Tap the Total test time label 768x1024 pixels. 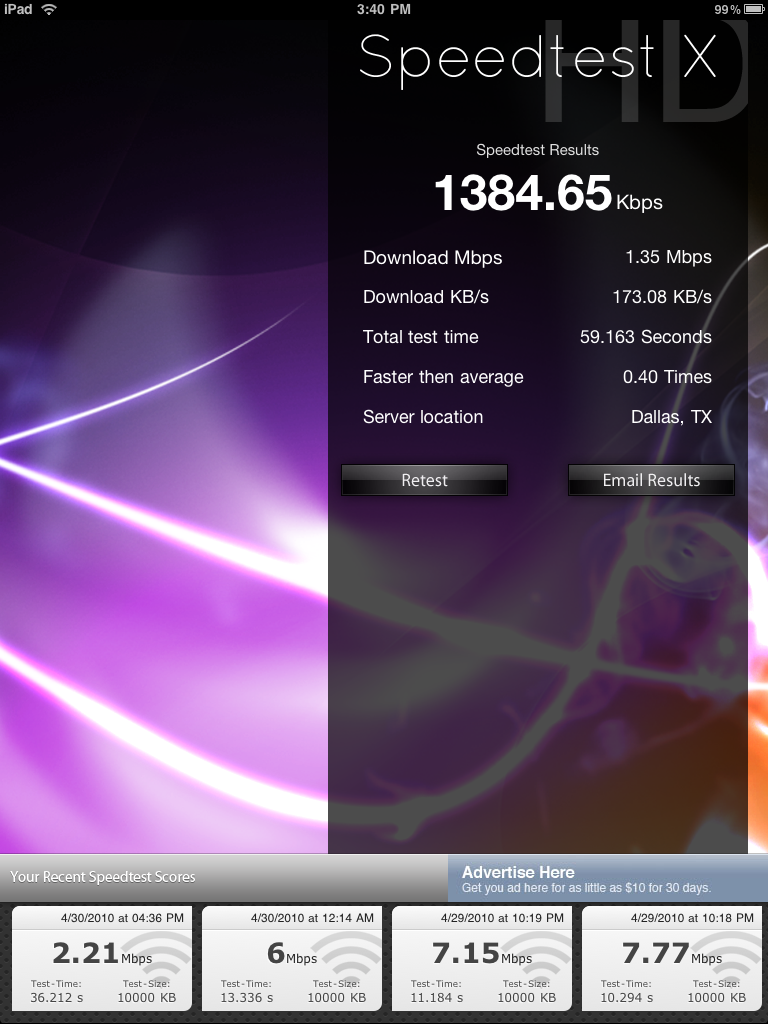pyautogui.click(x=421, y=337)
